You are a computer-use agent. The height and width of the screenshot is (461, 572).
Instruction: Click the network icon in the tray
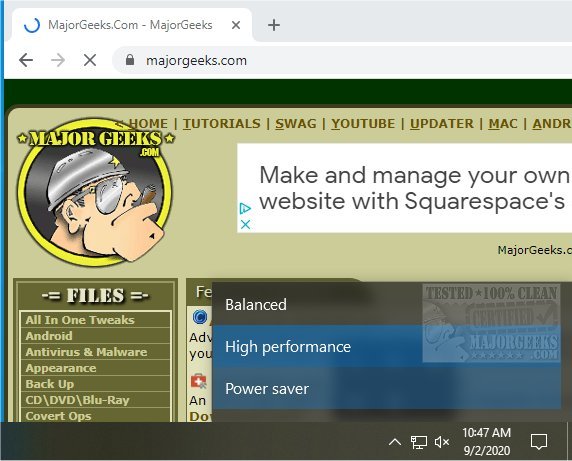tap(419, 442)
